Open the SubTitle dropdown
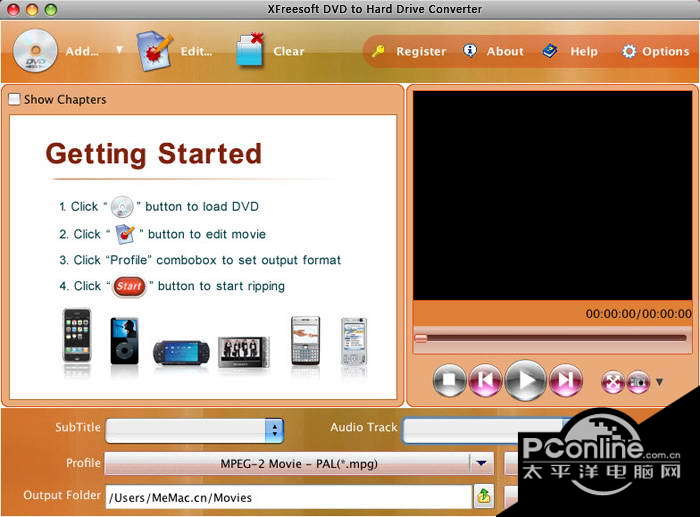The height and width of the screenshot is (517, 700). [195, 431]
